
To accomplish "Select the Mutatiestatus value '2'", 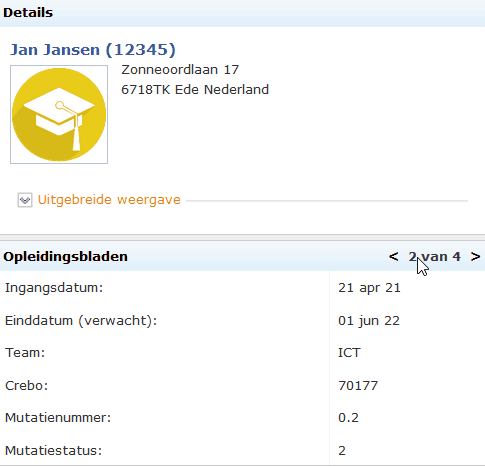I will click(342, 451).
